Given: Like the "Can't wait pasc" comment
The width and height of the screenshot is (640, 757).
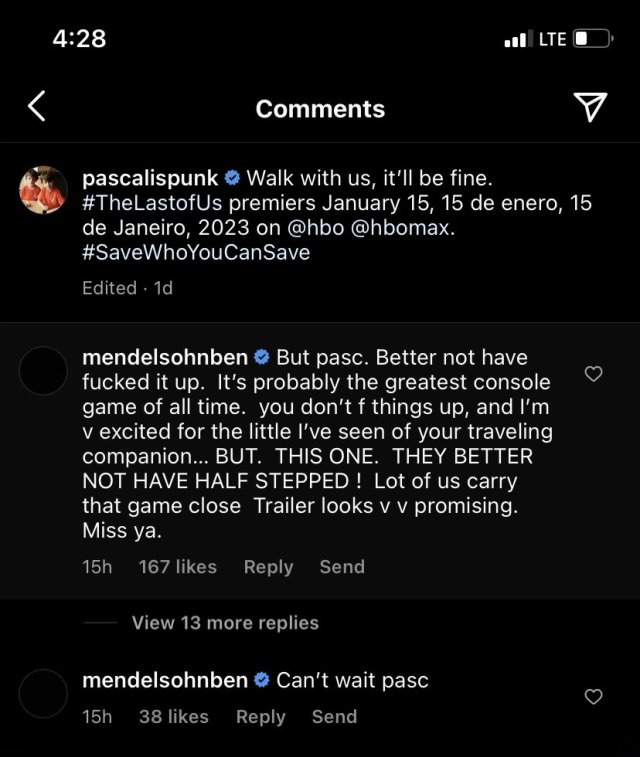Looking at the screenshot, I should tap(593, 697).
